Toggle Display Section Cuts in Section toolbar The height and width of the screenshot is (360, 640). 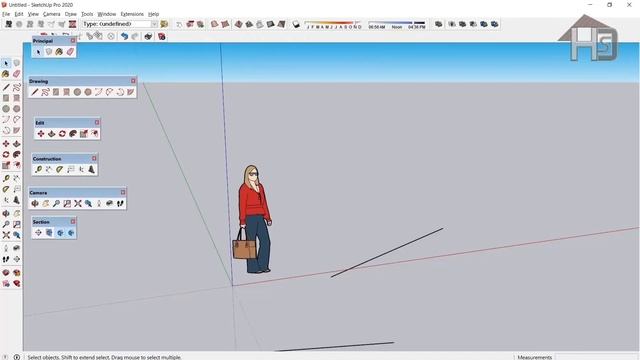click(60, 233)
